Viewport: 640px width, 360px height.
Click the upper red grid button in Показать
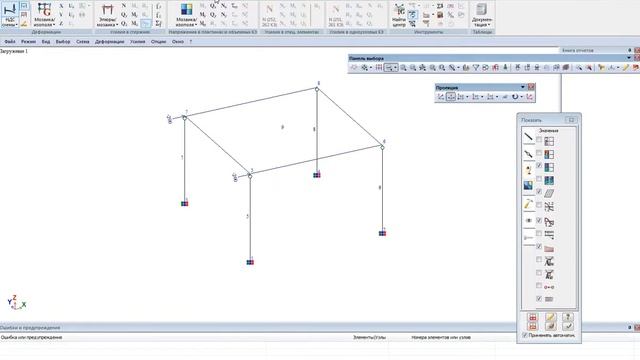click(x=532, y=317)
